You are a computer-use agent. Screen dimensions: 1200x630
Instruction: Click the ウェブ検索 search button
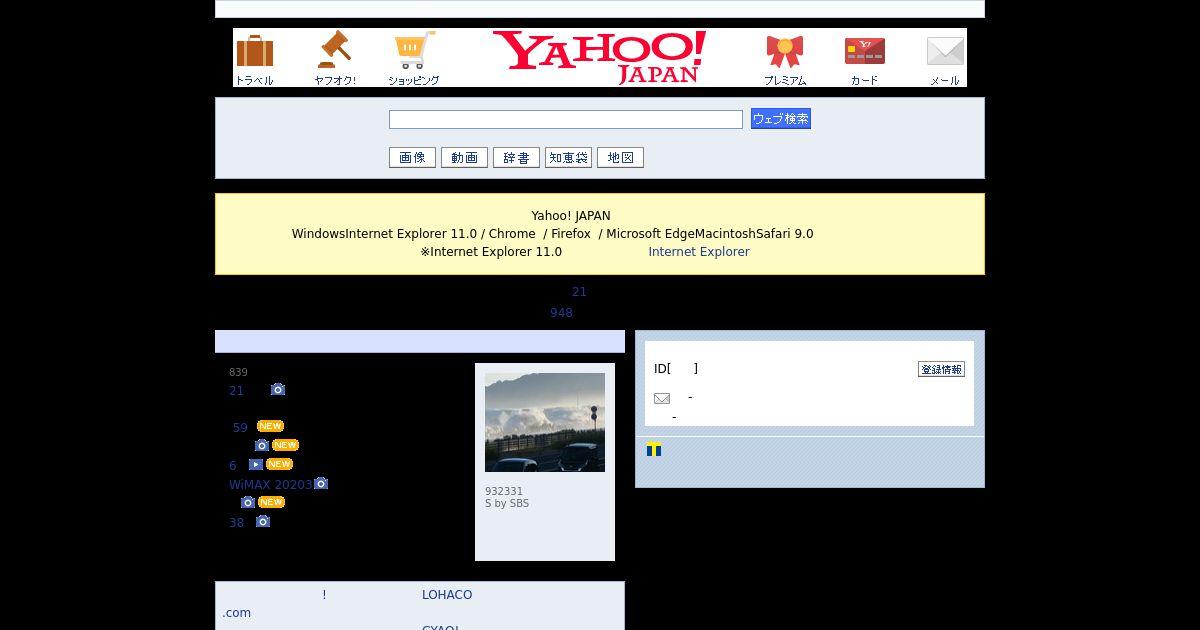tap(781, 119)
